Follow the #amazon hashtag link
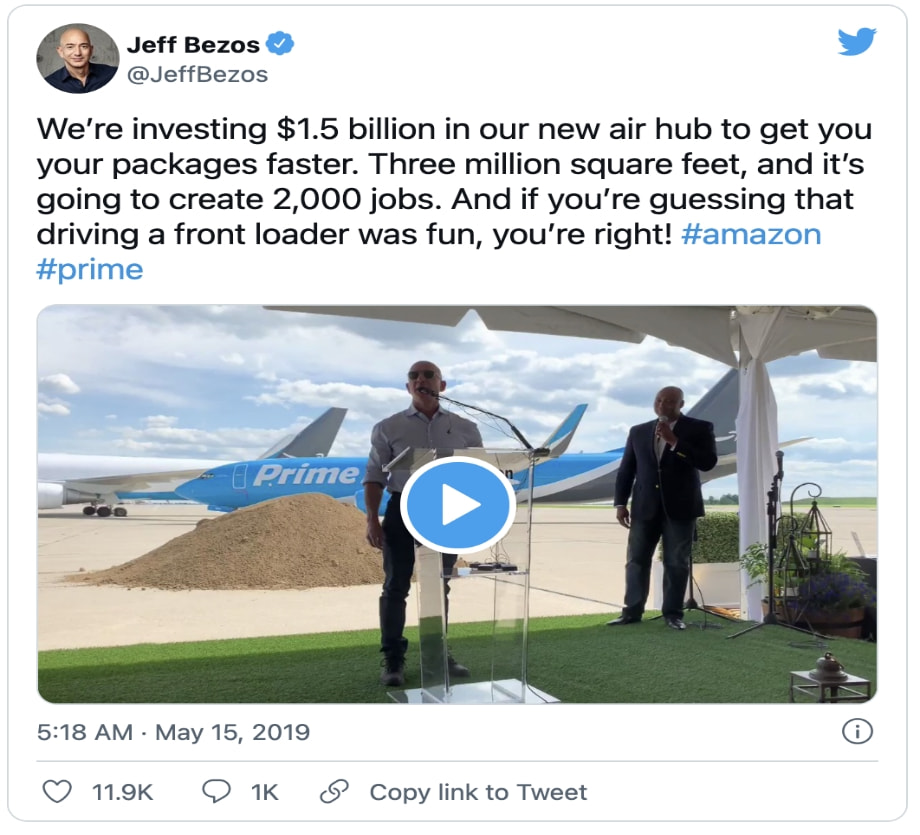920x835 pixels. (751, 234)
